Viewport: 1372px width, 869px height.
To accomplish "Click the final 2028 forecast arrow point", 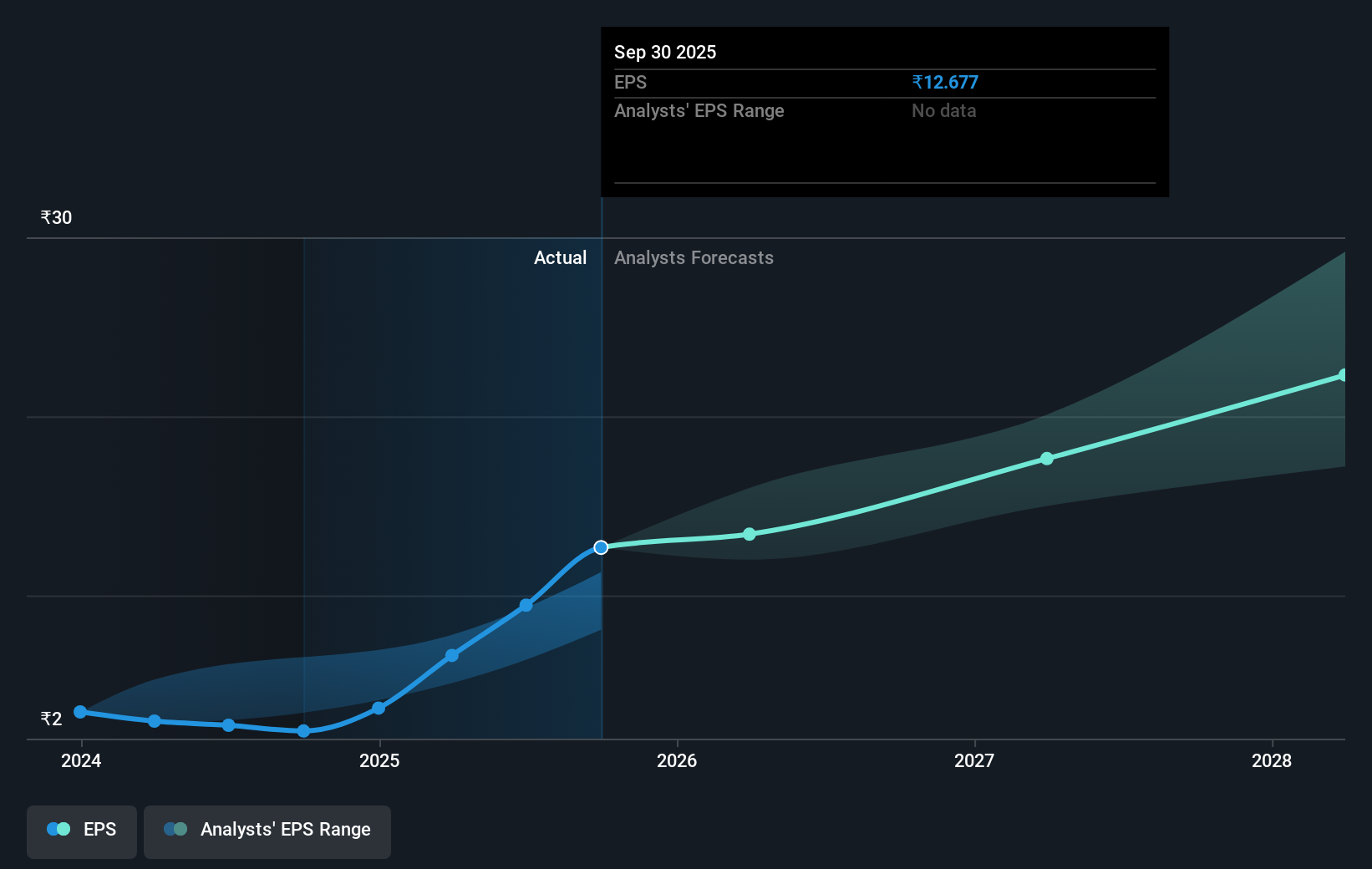I will pyautogui.click(x=1343, y=374).
